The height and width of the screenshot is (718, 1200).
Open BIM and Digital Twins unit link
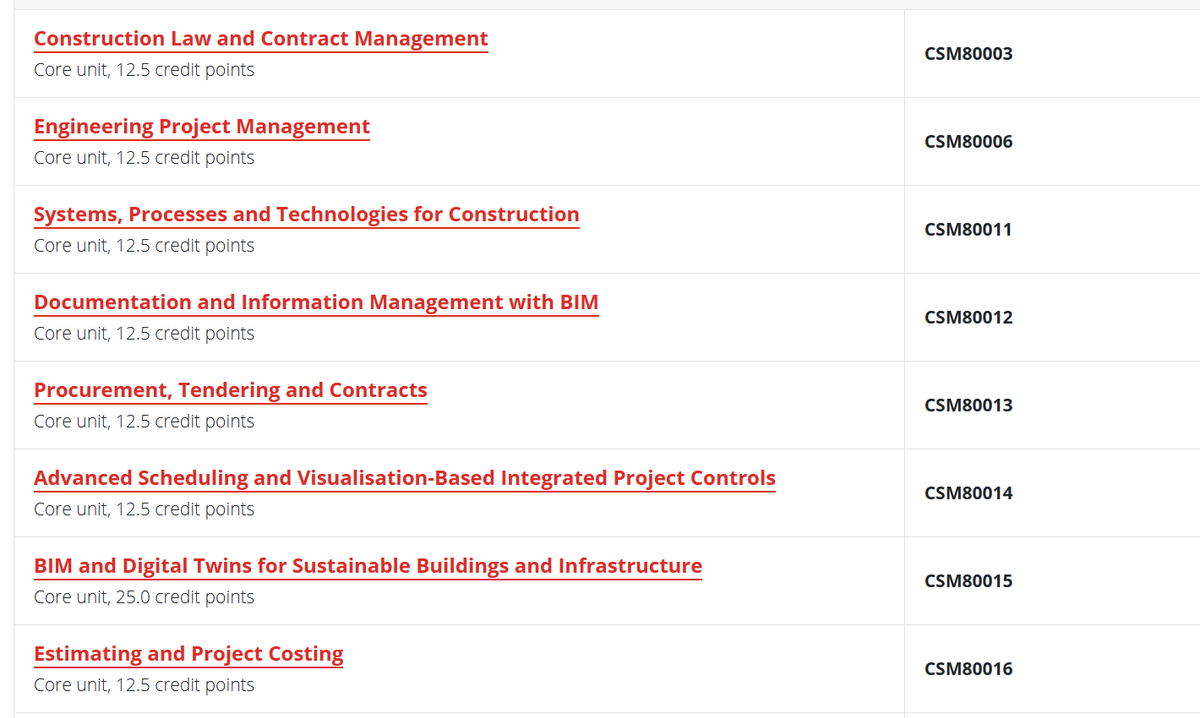point(368,567)
